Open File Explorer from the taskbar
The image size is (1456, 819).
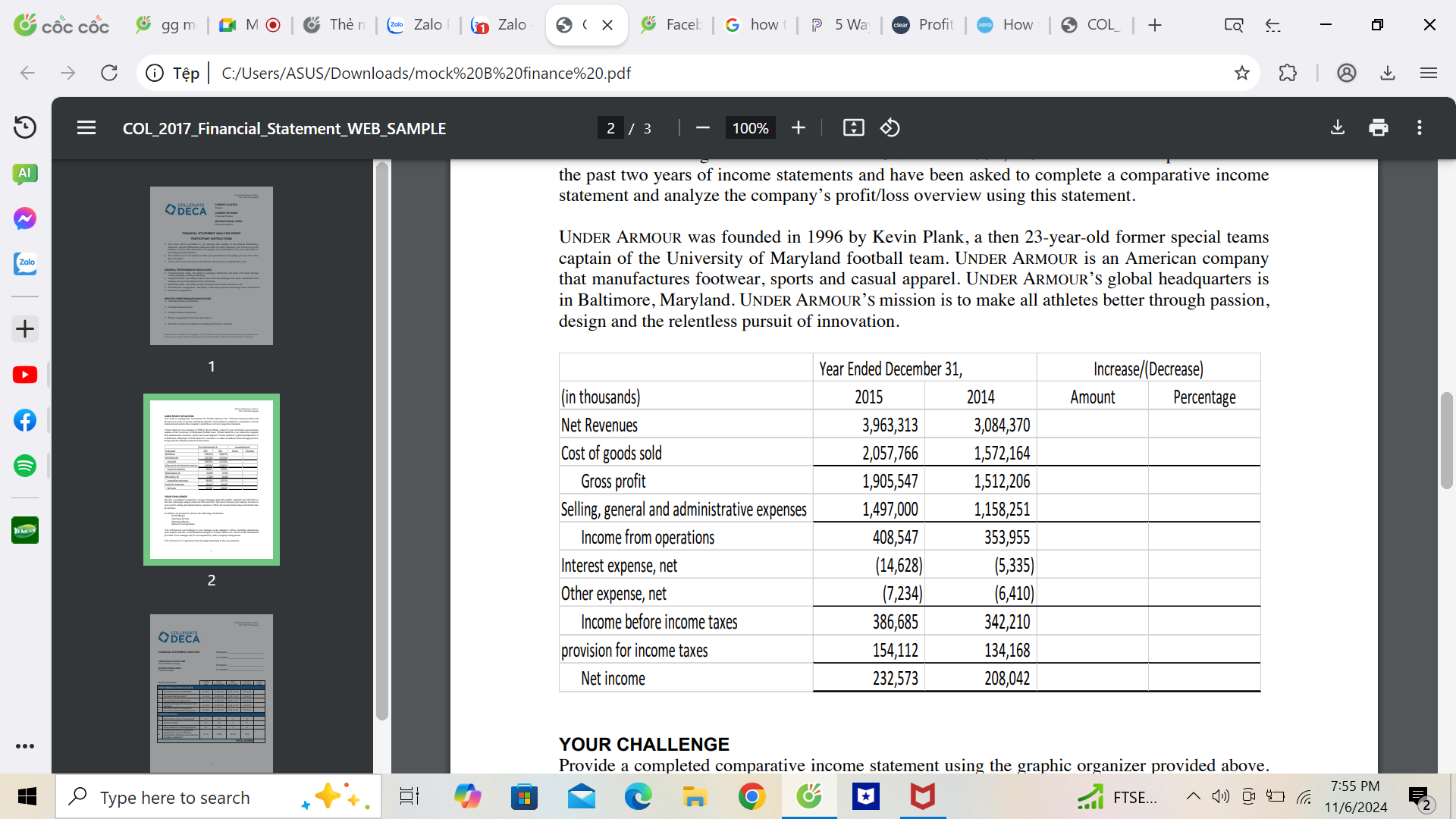(695, 797)
